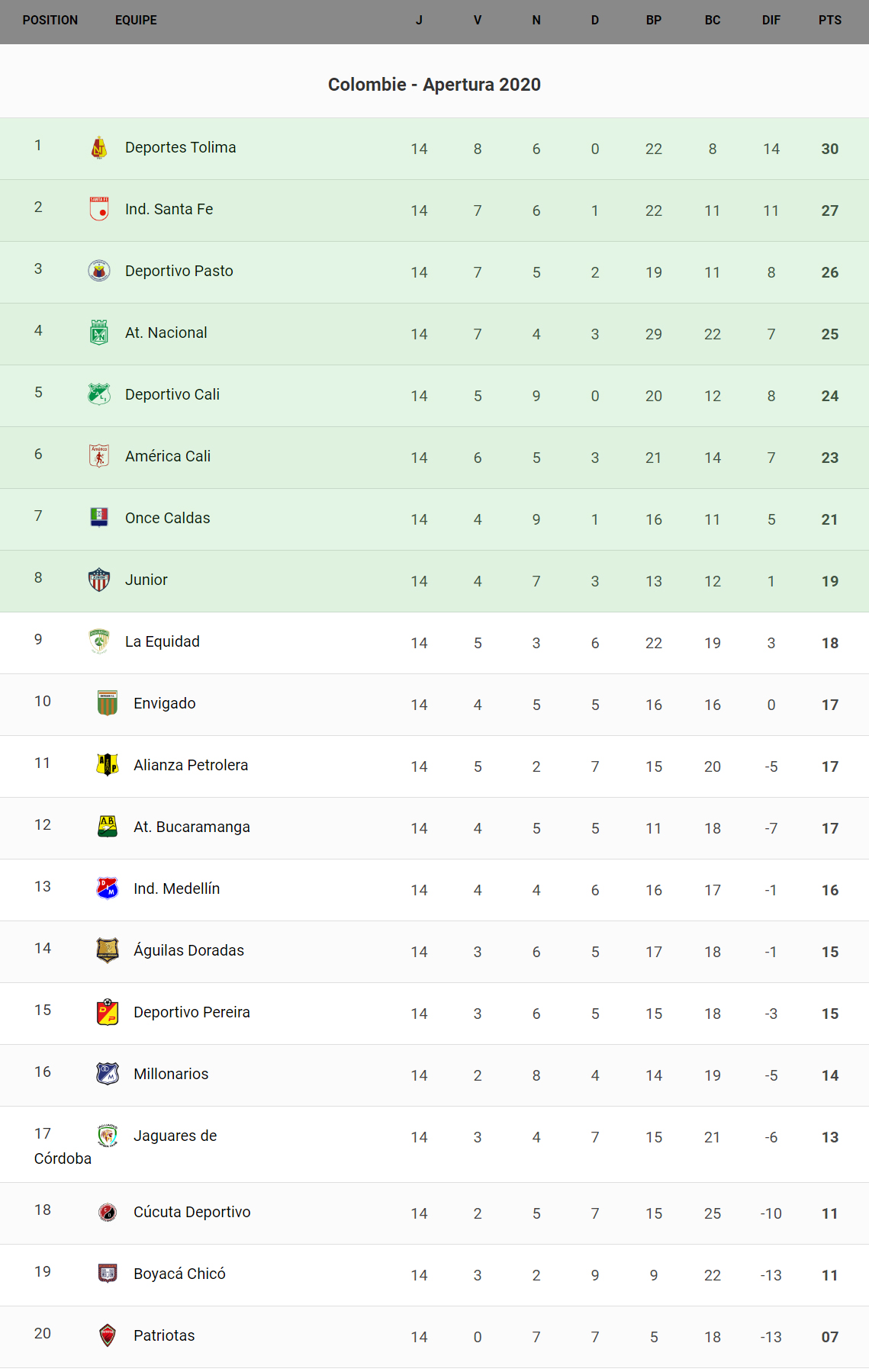Click the DIF column header
Image resolution: width=869 pixels, height=1372 pixels.
pos(771,21)
